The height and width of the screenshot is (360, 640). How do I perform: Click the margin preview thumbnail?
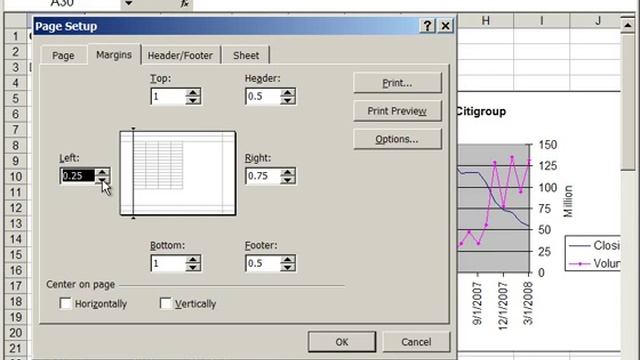click(x=178, y=173)
